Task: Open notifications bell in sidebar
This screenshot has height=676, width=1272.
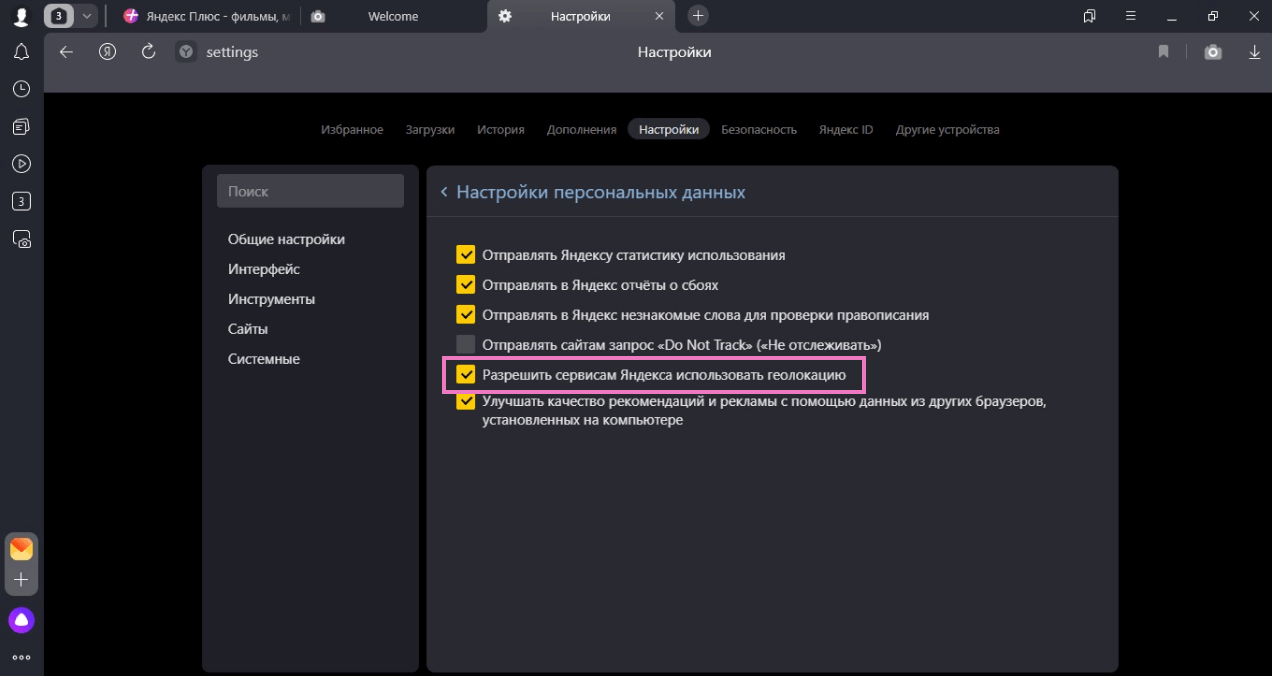Action: coord(21,52)
